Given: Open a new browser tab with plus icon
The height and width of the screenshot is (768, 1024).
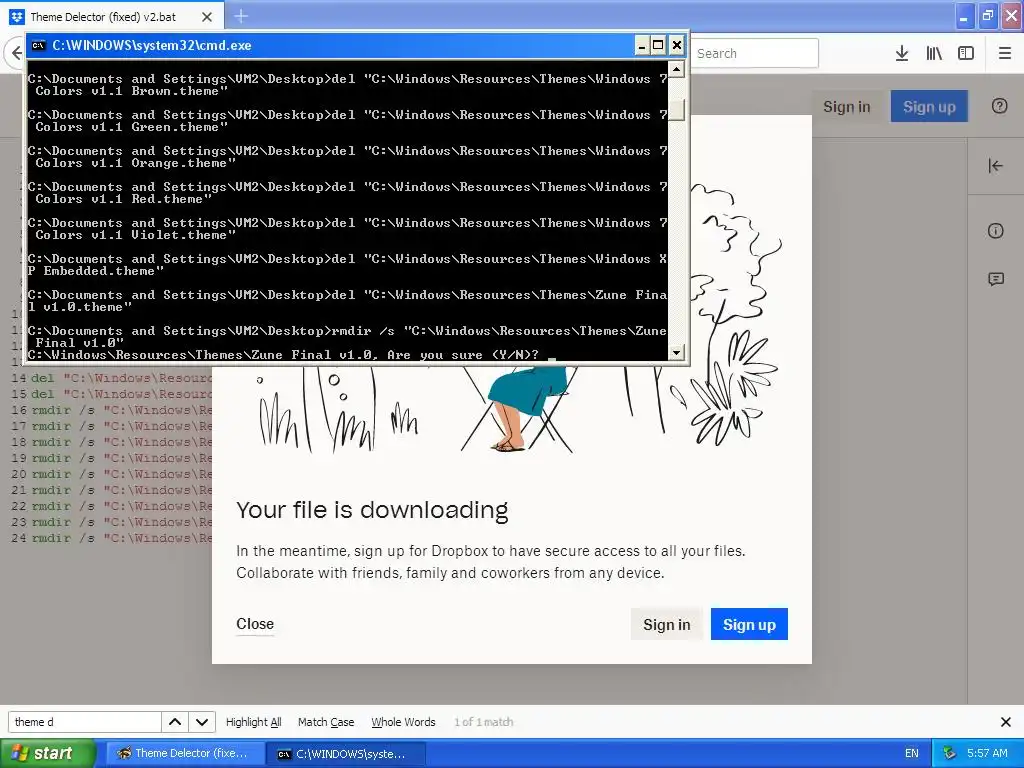Looking at the screenshot, I should 241,16.
